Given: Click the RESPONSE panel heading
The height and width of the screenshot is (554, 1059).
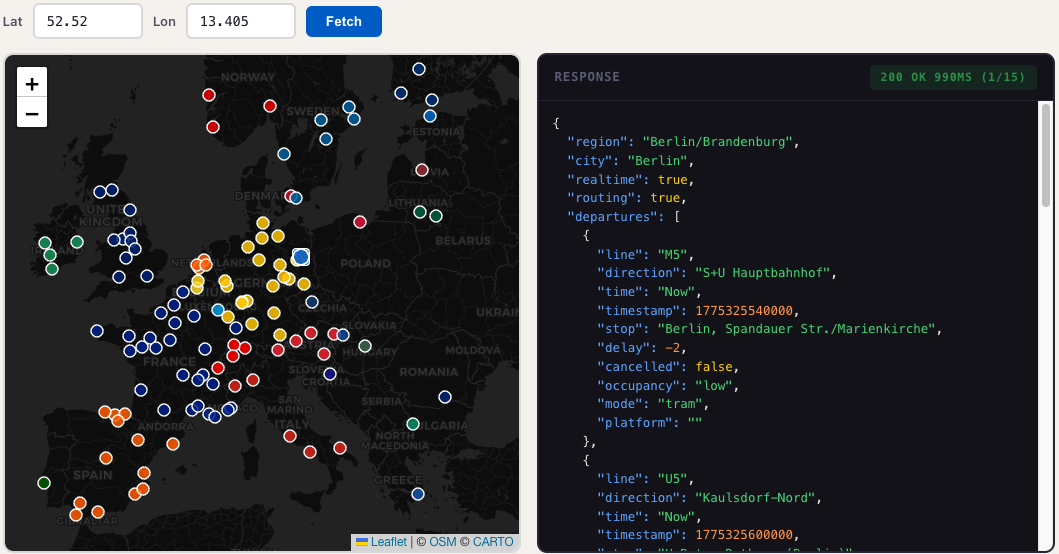Looking at the screenshot, I should (x=587, y=77).
